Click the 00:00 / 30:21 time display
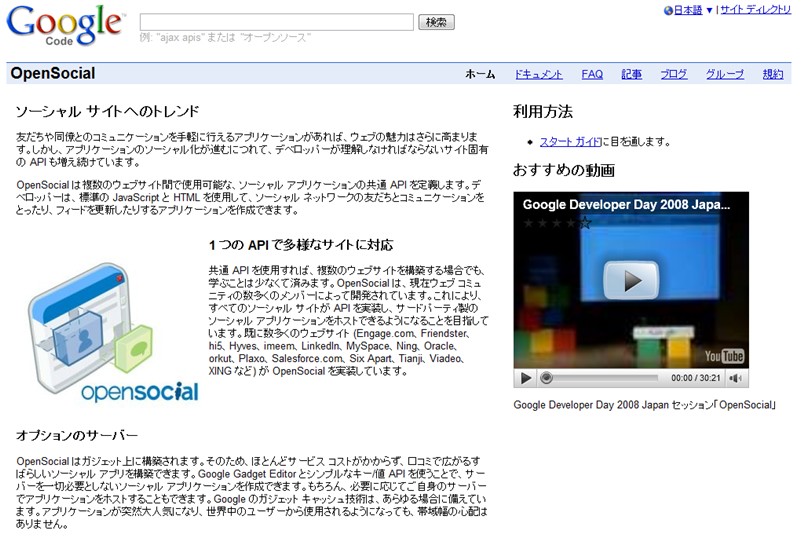Viewport: 800px width, 541px height. pyautogui.click(x=695, y=378)
